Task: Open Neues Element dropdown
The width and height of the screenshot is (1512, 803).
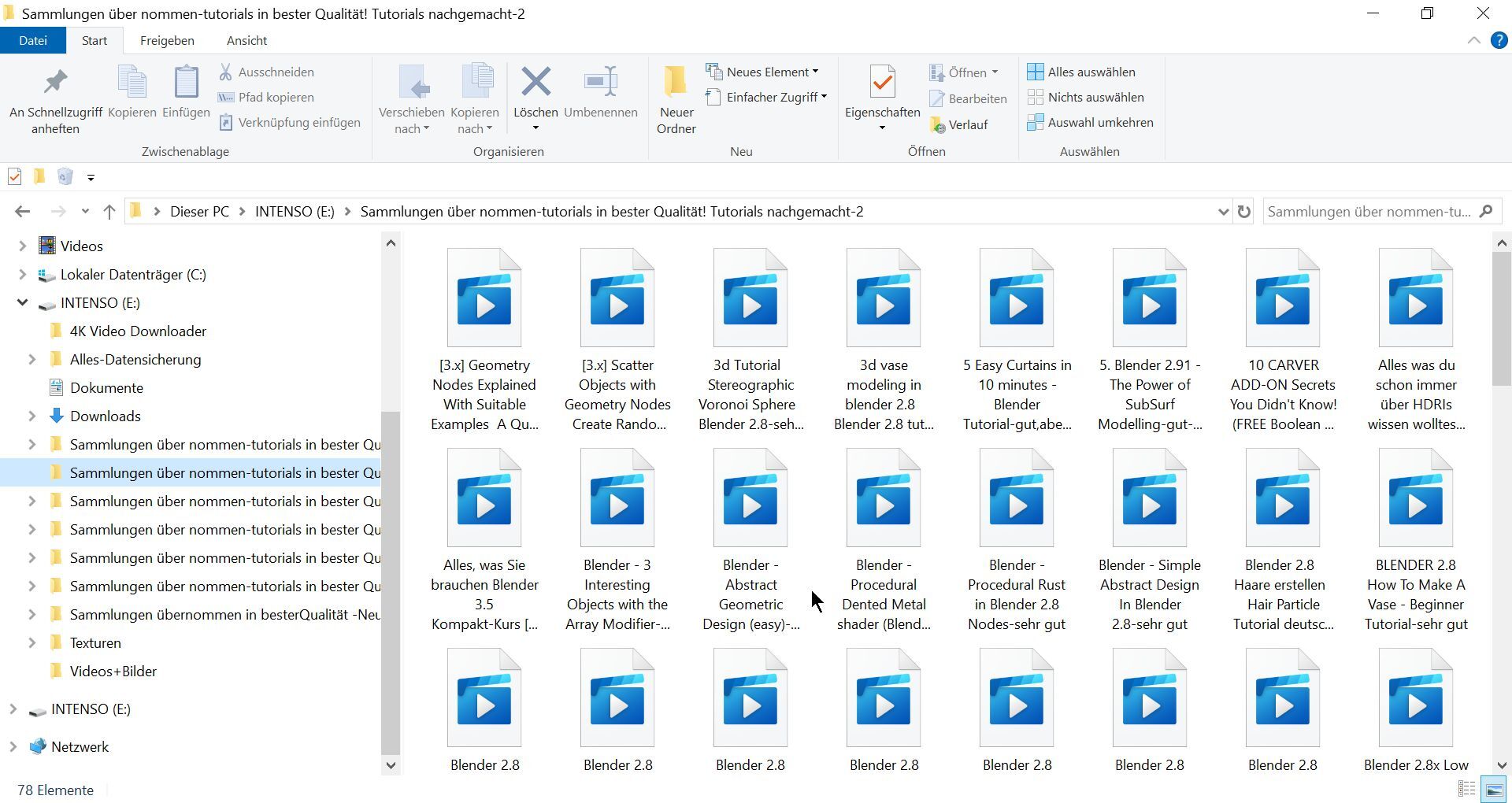Action: pyautogui.click(x=762, y=72)
